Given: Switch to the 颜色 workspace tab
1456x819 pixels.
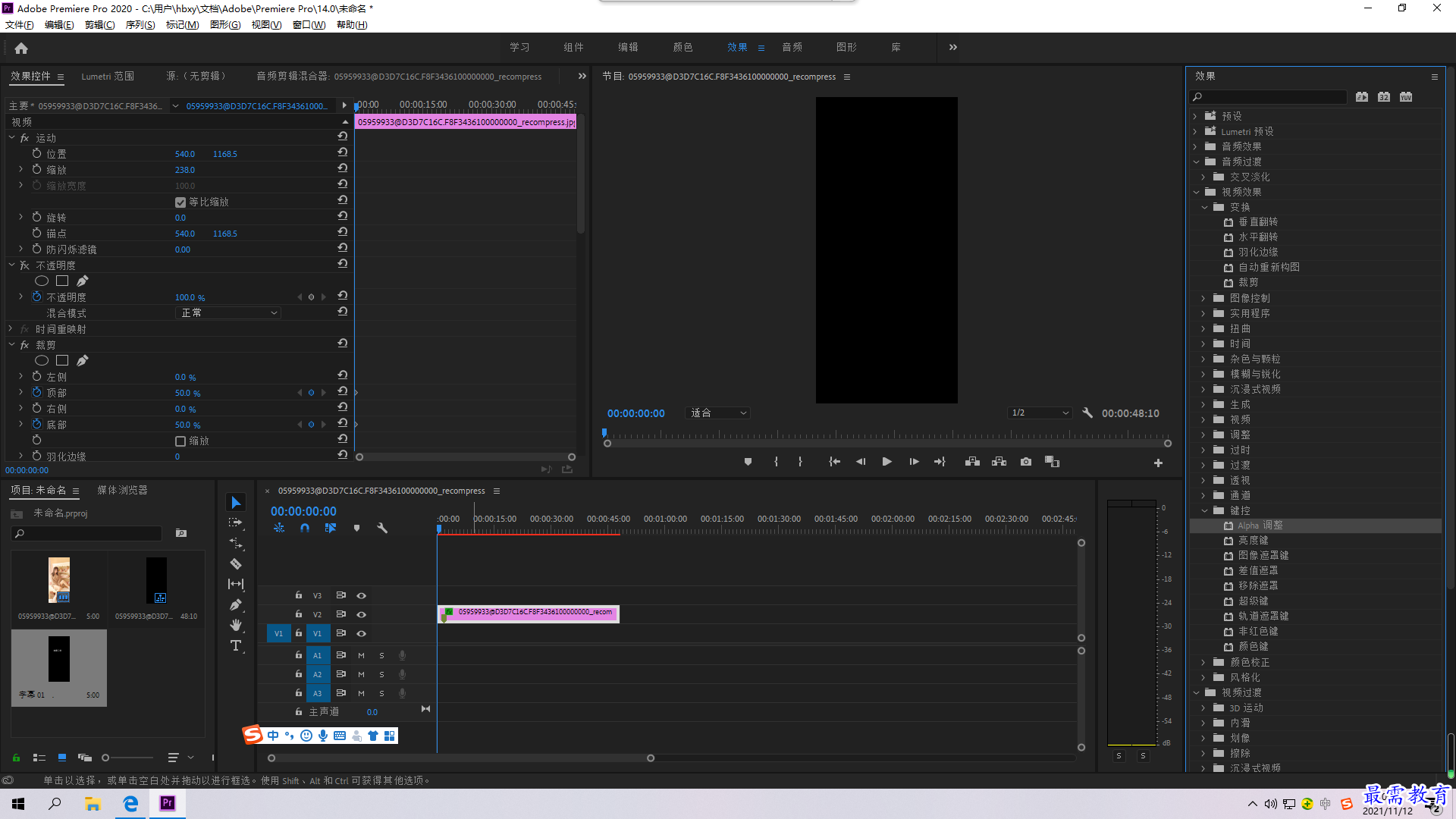Looking at the screenshot, I should tap(683, 47).
